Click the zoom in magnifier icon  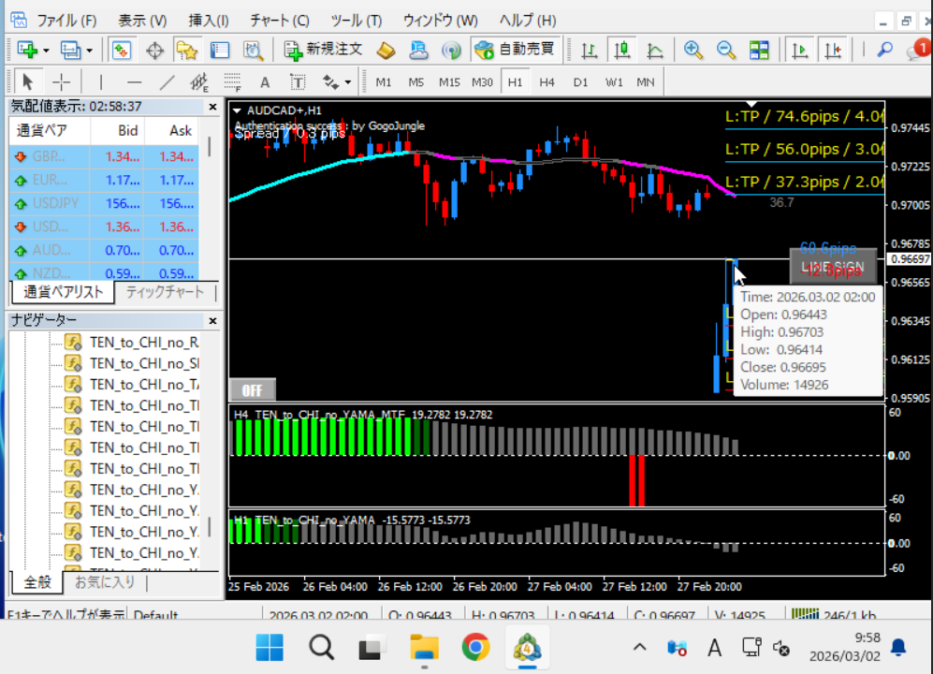point(693,50)
